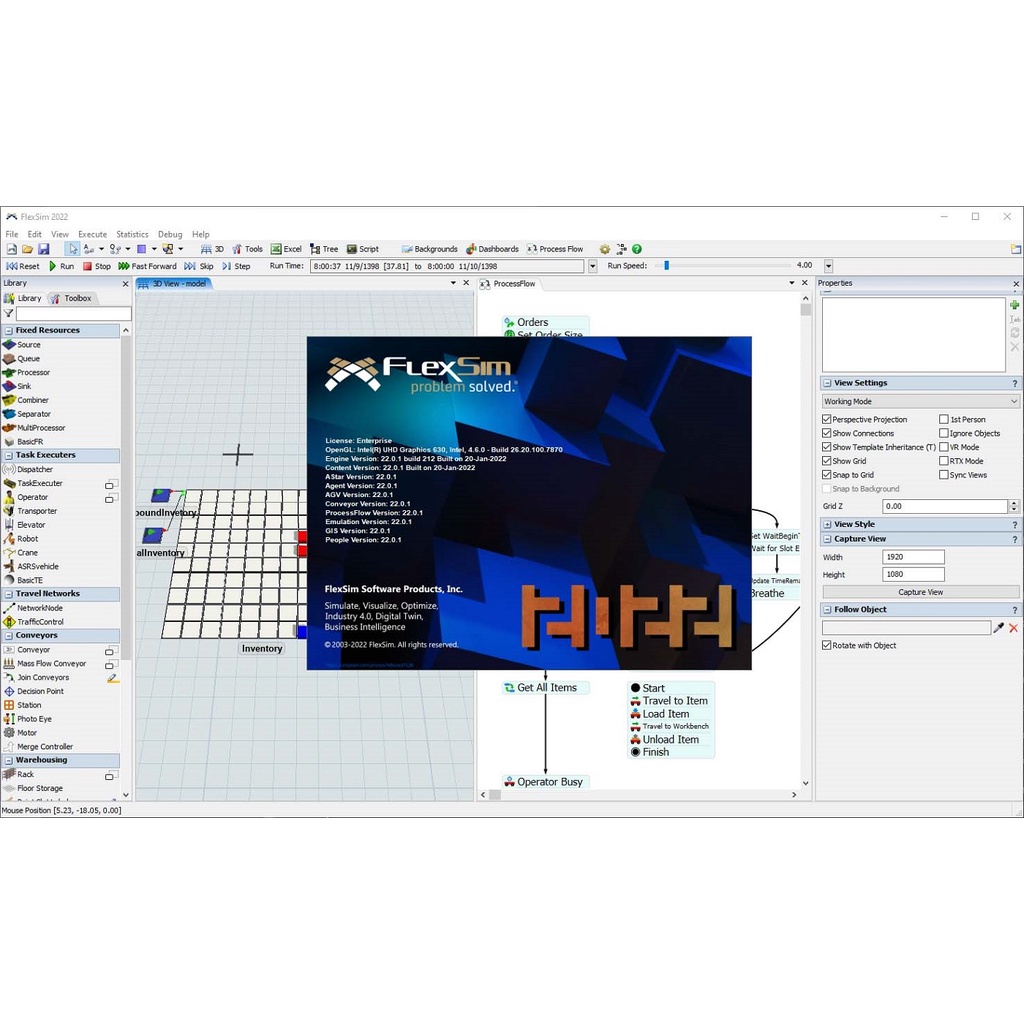Select the Transporter task executer
This screenshot has height=1024, width=1024.
click(x=36, y=511)
